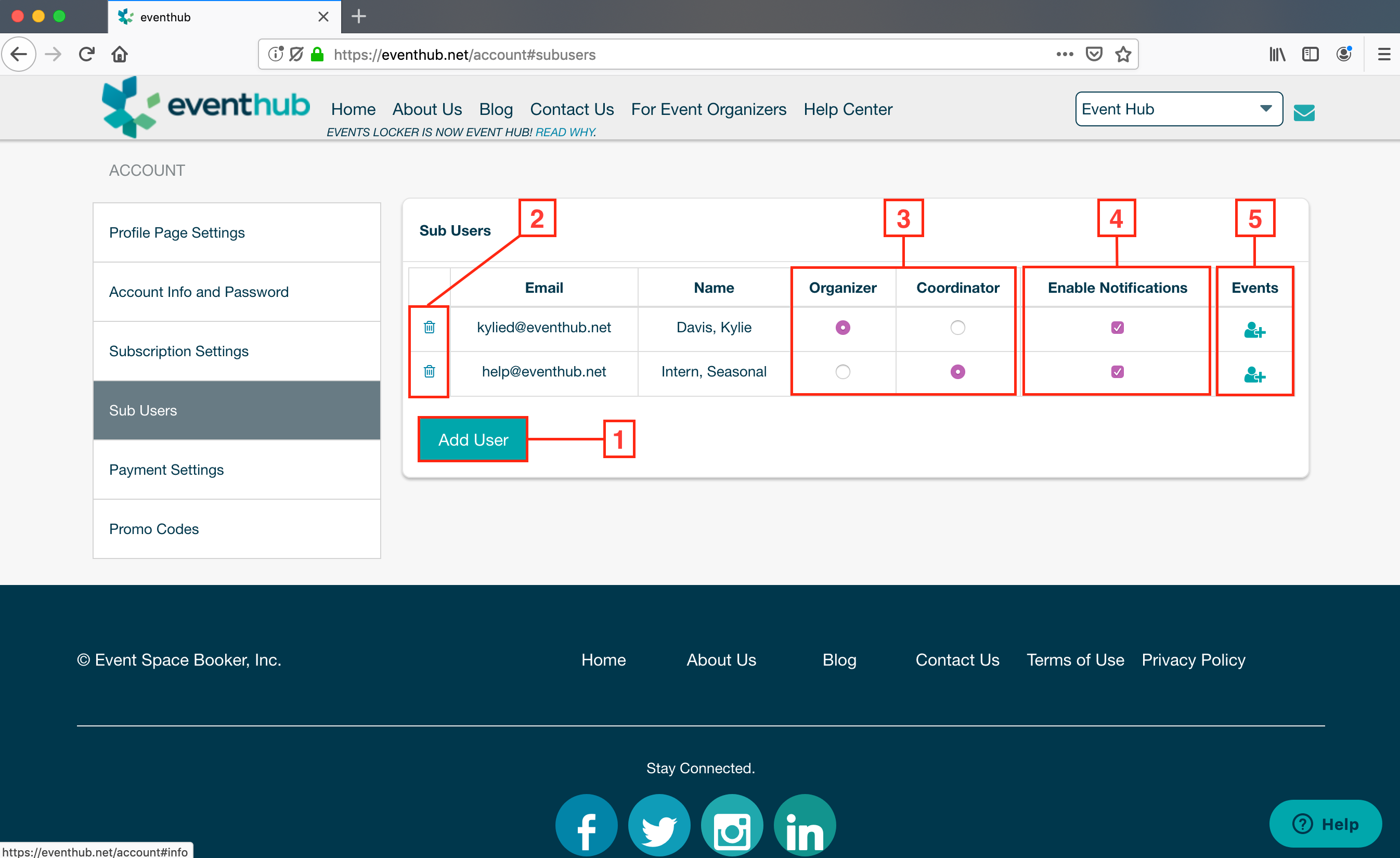Screen dimensions: 1400x858
Task: Disable notifications for kylied@eventhub.net
Action: (x=1117, y=328)
